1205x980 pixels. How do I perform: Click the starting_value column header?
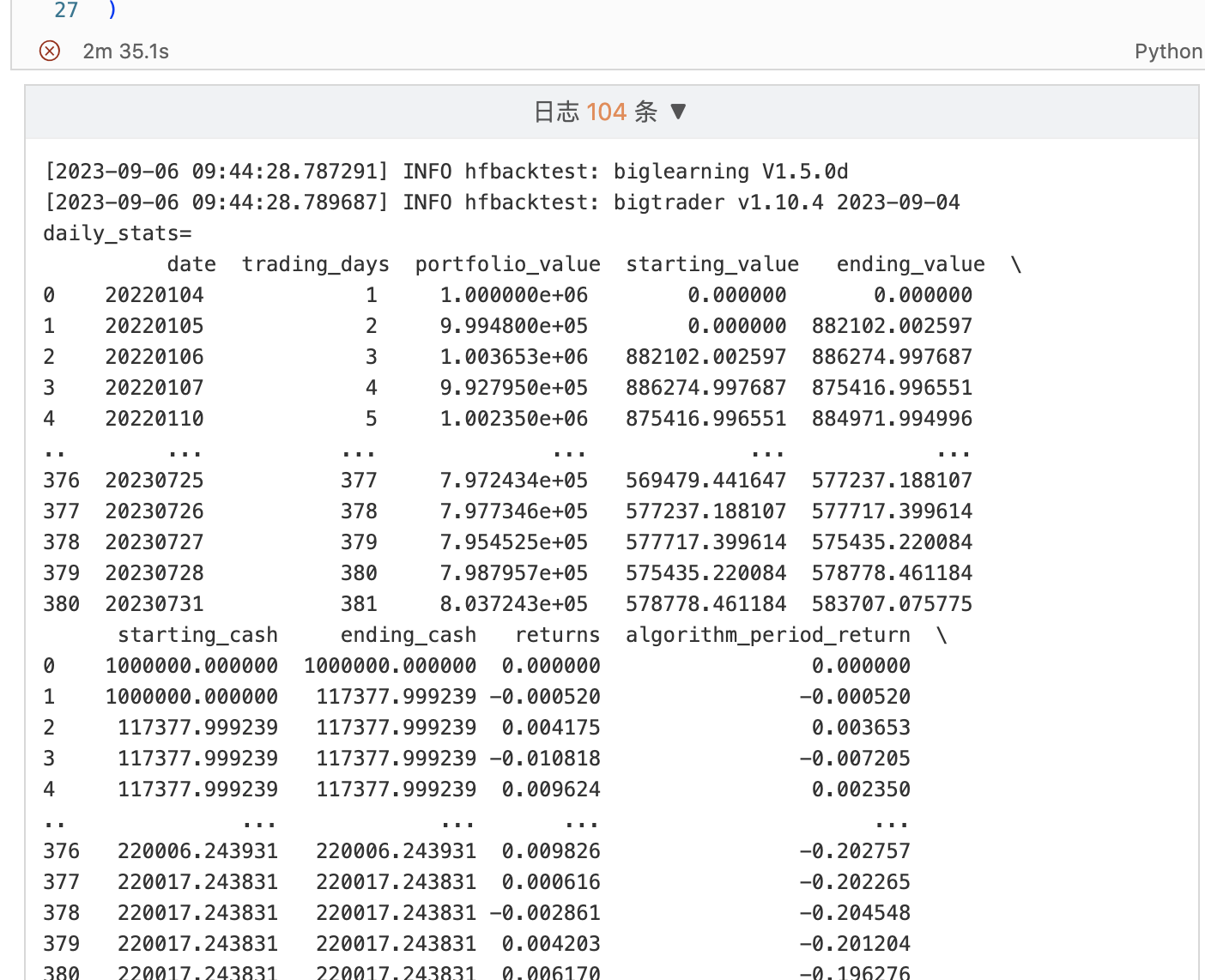pos(711,264)
